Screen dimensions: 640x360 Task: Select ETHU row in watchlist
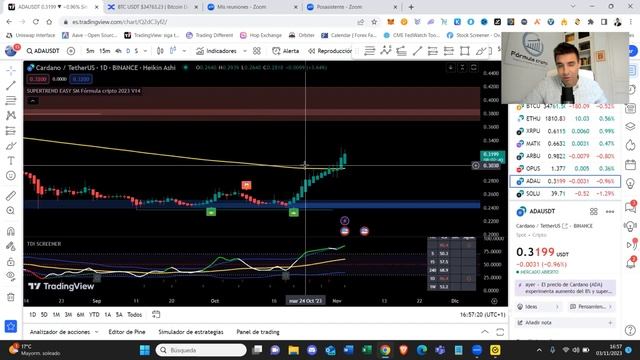[x=565, y=118]
